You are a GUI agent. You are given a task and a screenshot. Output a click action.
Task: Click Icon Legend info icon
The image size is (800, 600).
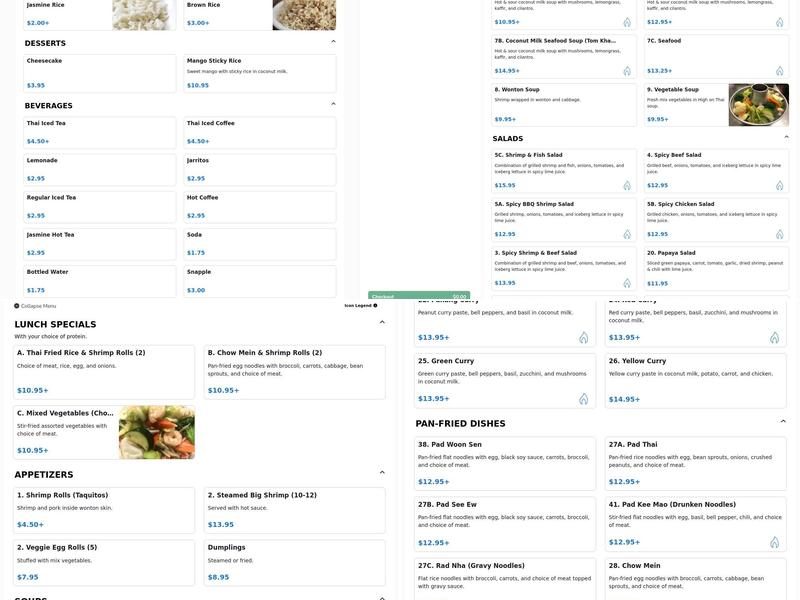[x=375, y=305]
